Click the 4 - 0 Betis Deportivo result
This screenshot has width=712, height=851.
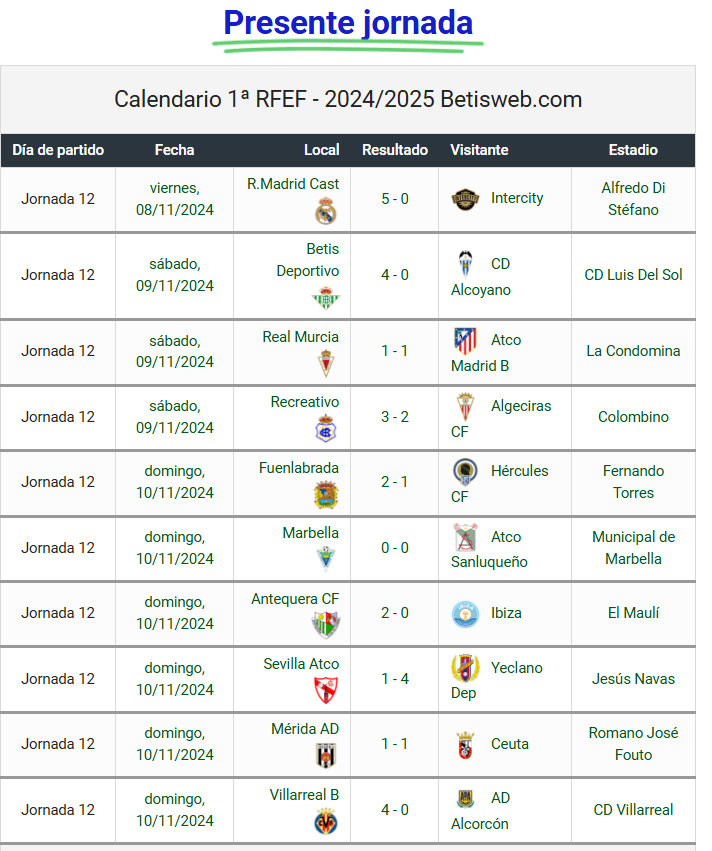[x=395, y=275]
